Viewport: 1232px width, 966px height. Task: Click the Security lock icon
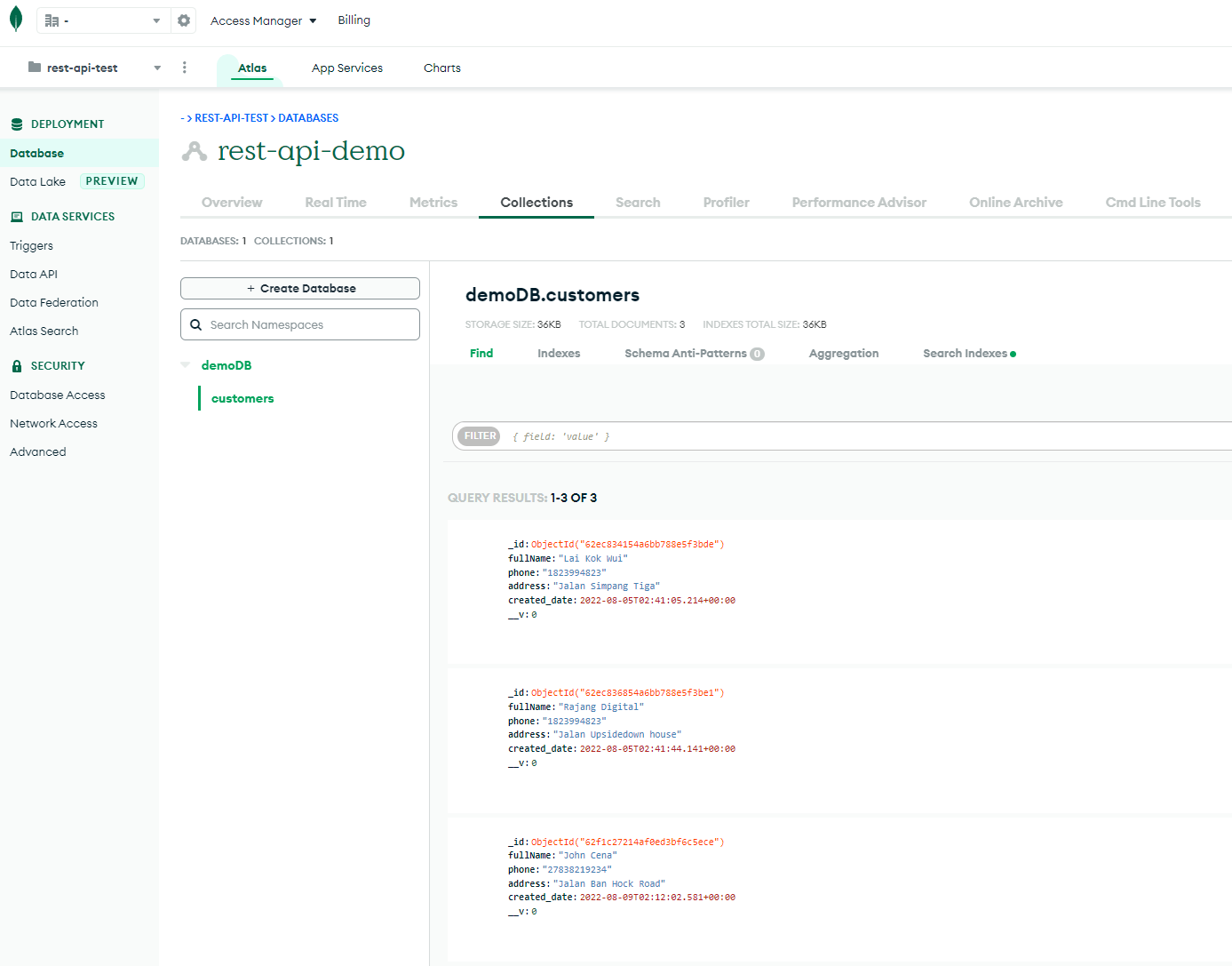pos(15,365)
